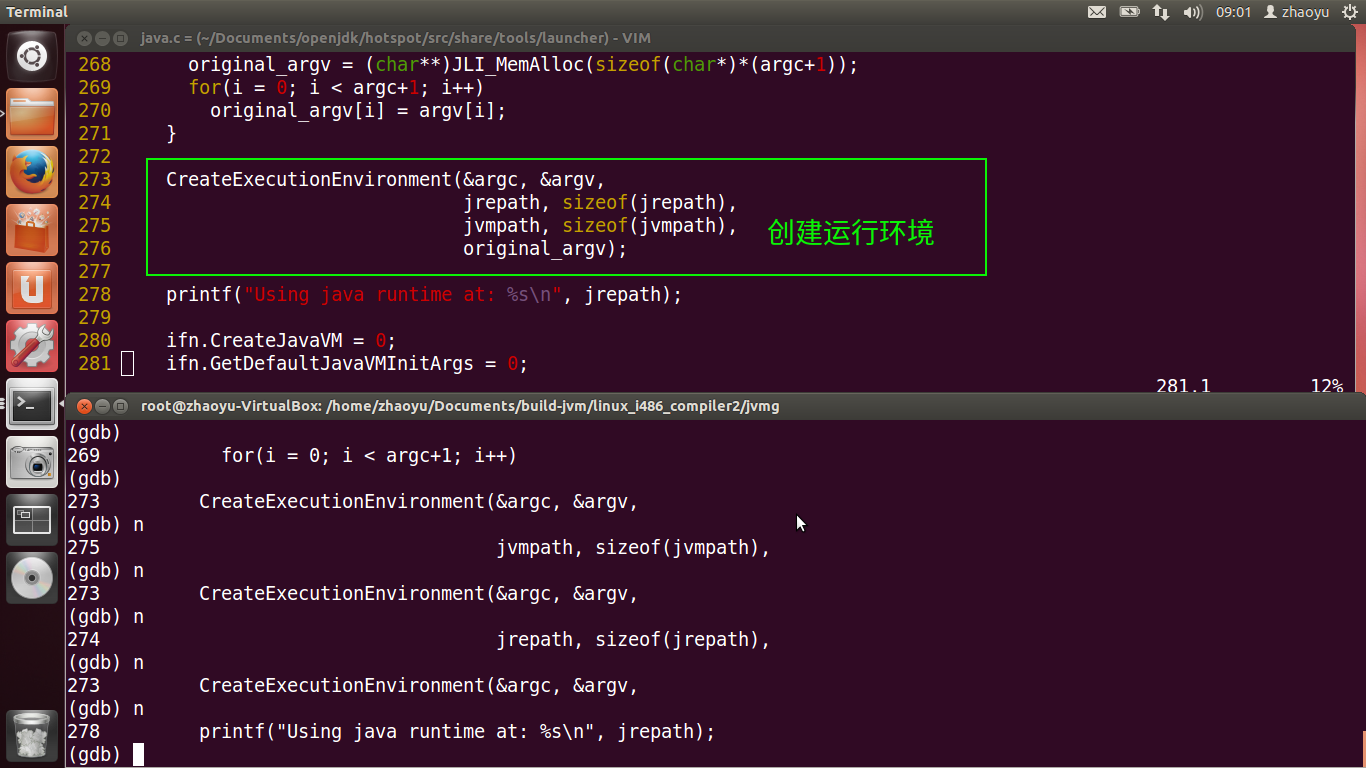The width and height of the screenshot is (1366, 768).
Task: Open the network connections indicator menu
Action: 1161,12
